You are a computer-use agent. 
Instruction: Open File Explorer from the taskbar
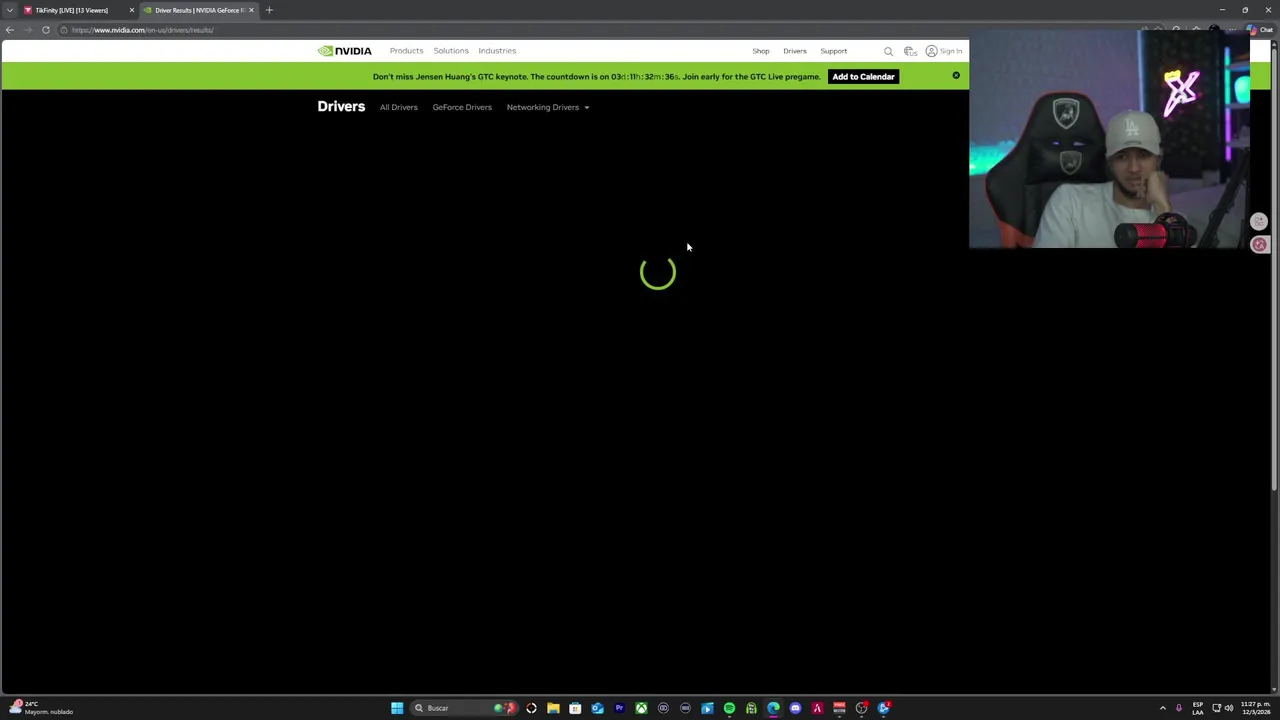[553, 708]
